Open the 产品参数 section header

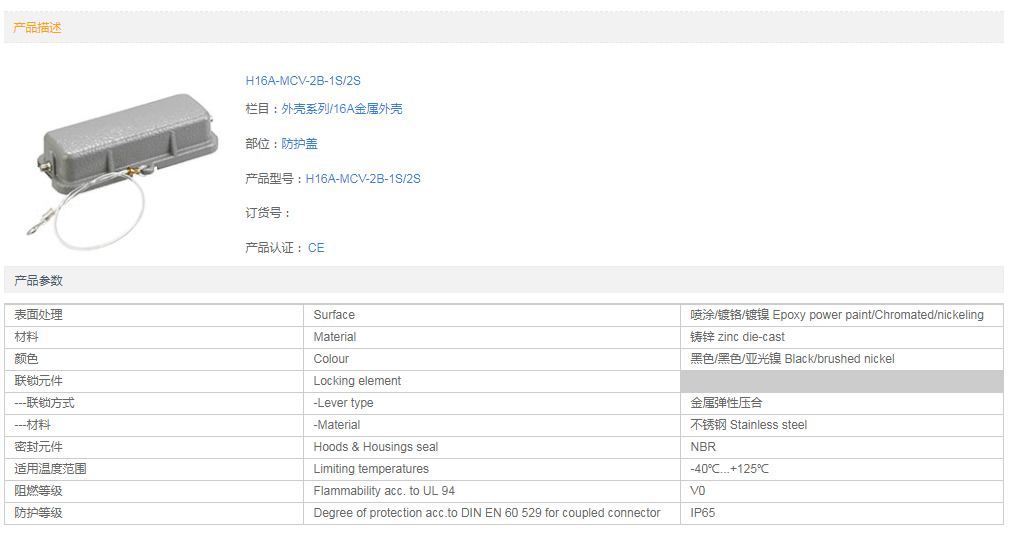[x=37, y=281]
